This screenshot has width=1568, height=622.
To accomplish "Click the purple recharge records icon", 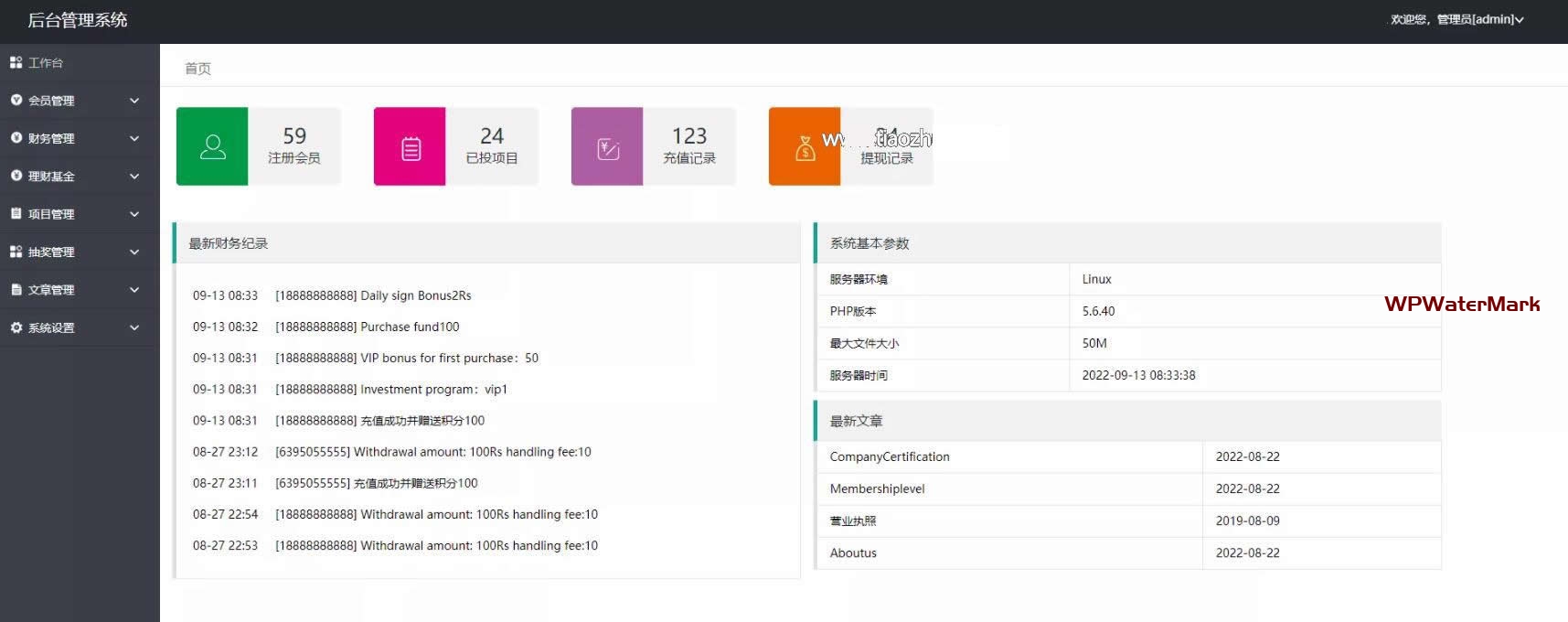I will coord(608,147).
